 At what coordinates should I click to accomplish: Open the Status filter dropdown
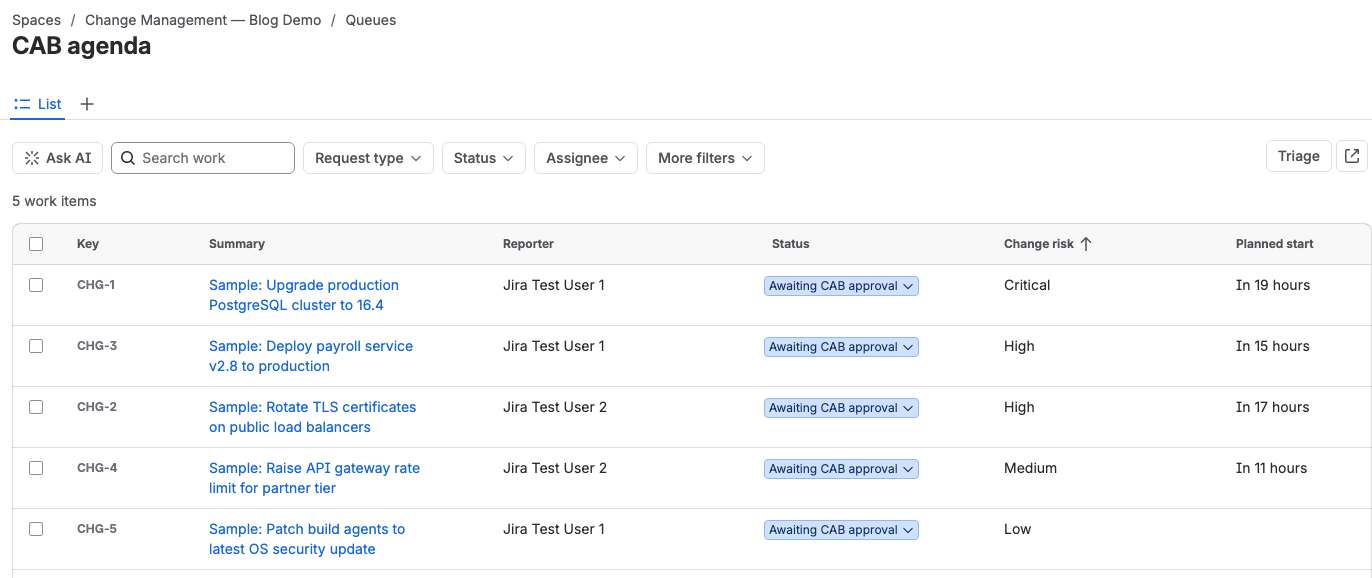coord(484,158)
